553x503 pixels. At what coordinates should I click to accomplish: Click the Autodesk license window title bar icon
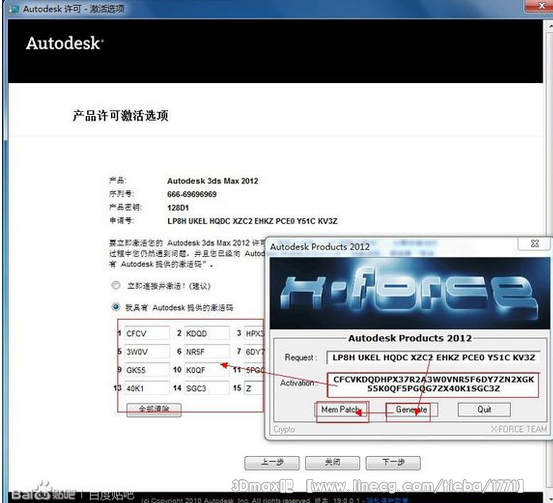tap(13, 9)
